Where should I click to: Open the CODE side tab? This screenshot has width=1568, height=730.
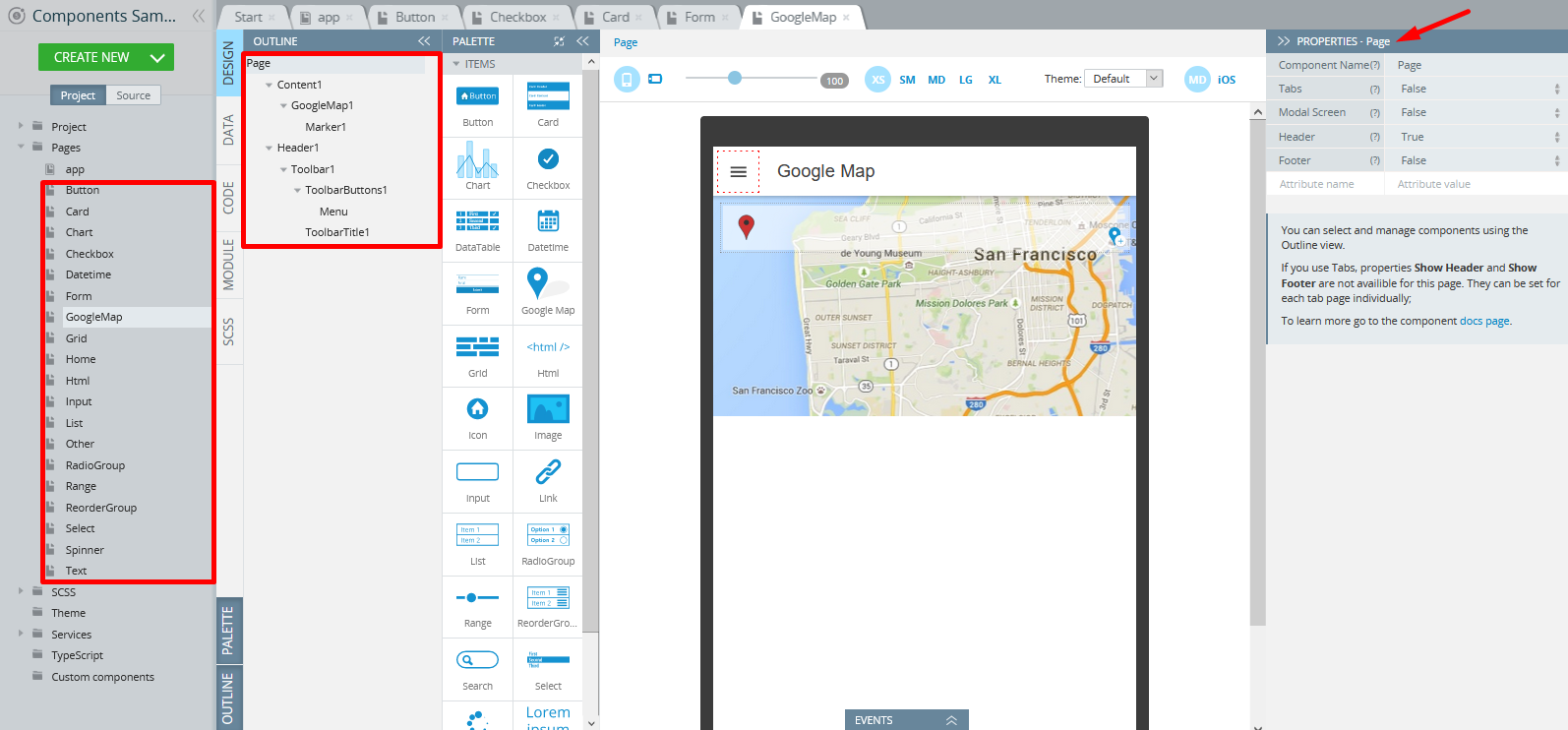click(228, 198)
